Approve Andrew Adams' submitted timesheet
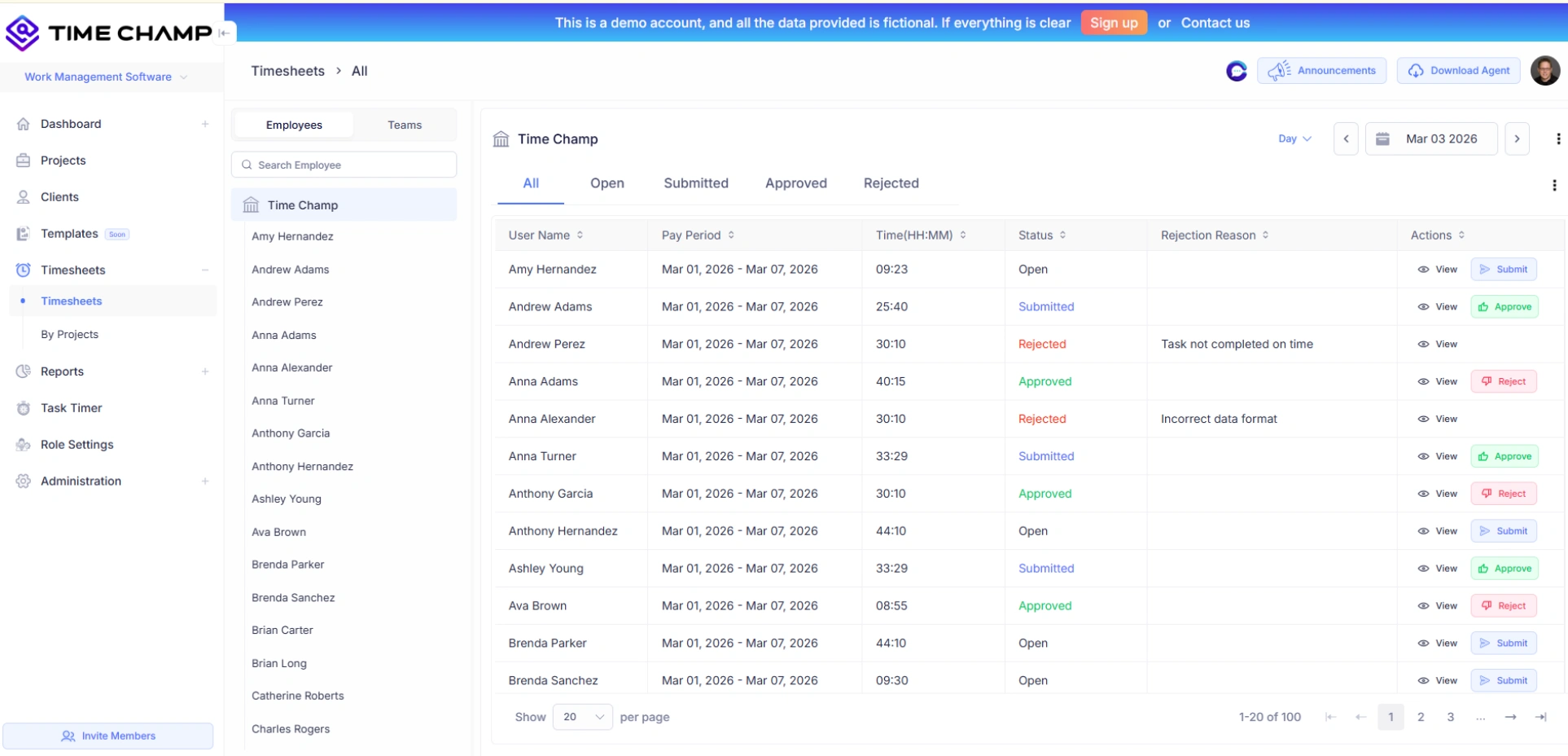The image size is (1568, 756). (1504, 306)
